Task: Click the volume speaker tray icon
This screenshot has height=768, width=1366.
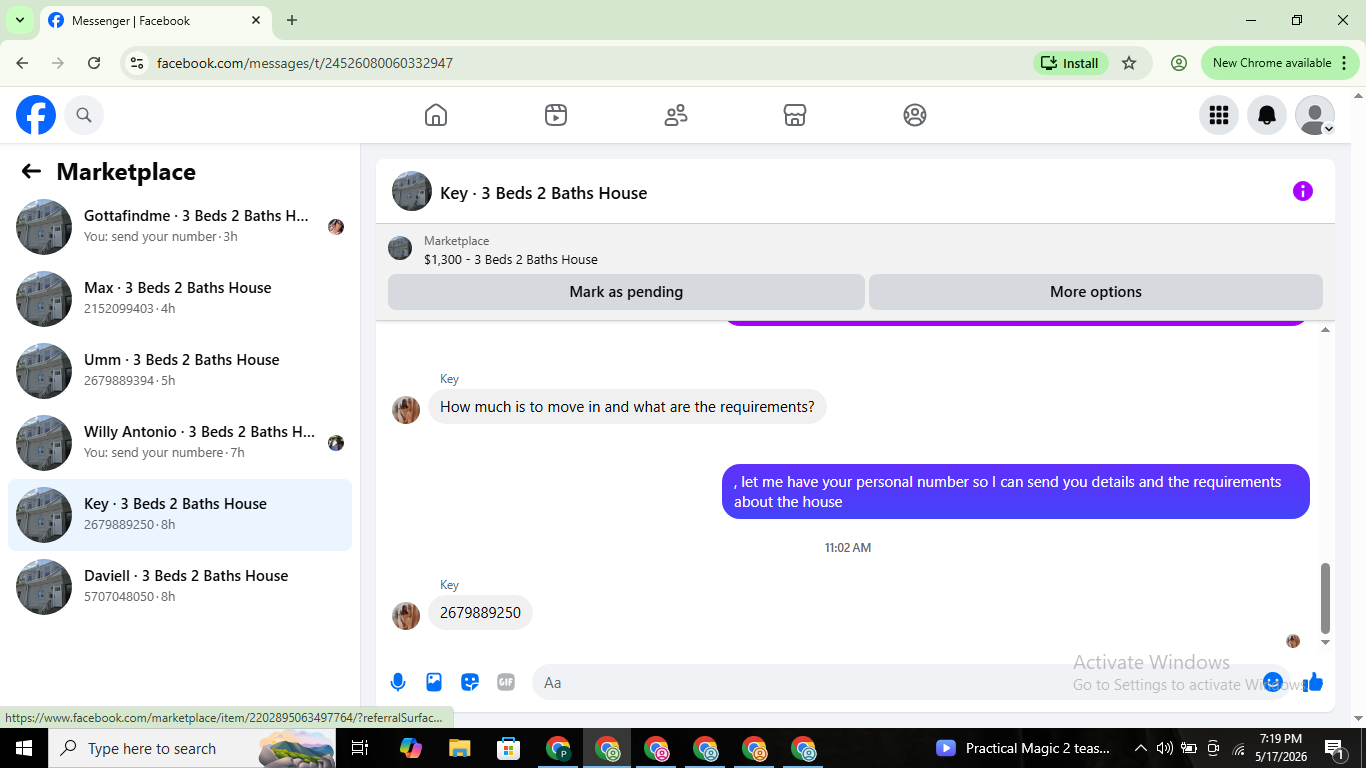Action: [1165, 748]
